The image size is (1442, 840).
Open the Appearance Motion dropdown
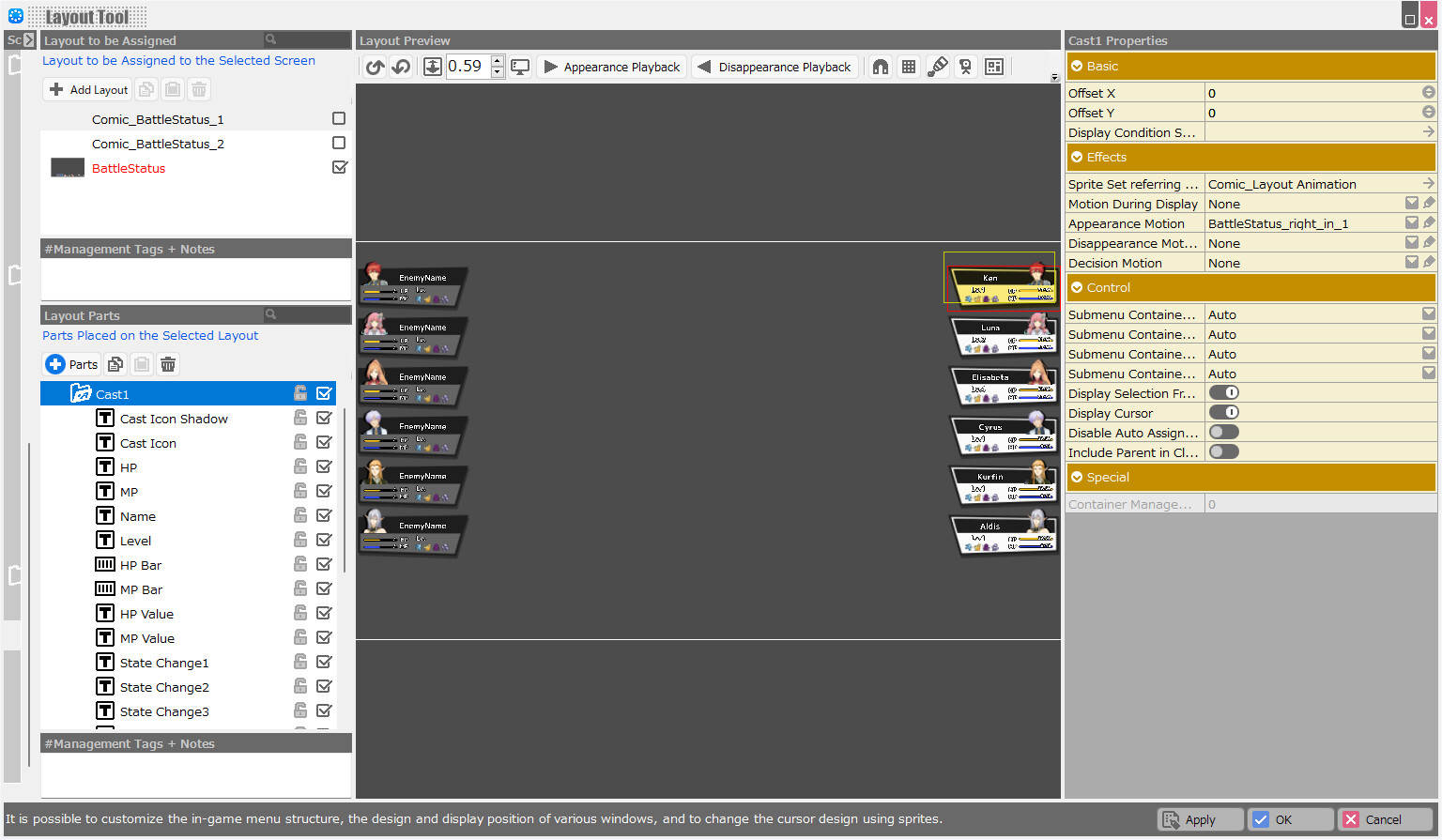pyautogui.click(x=1412, y=222)
